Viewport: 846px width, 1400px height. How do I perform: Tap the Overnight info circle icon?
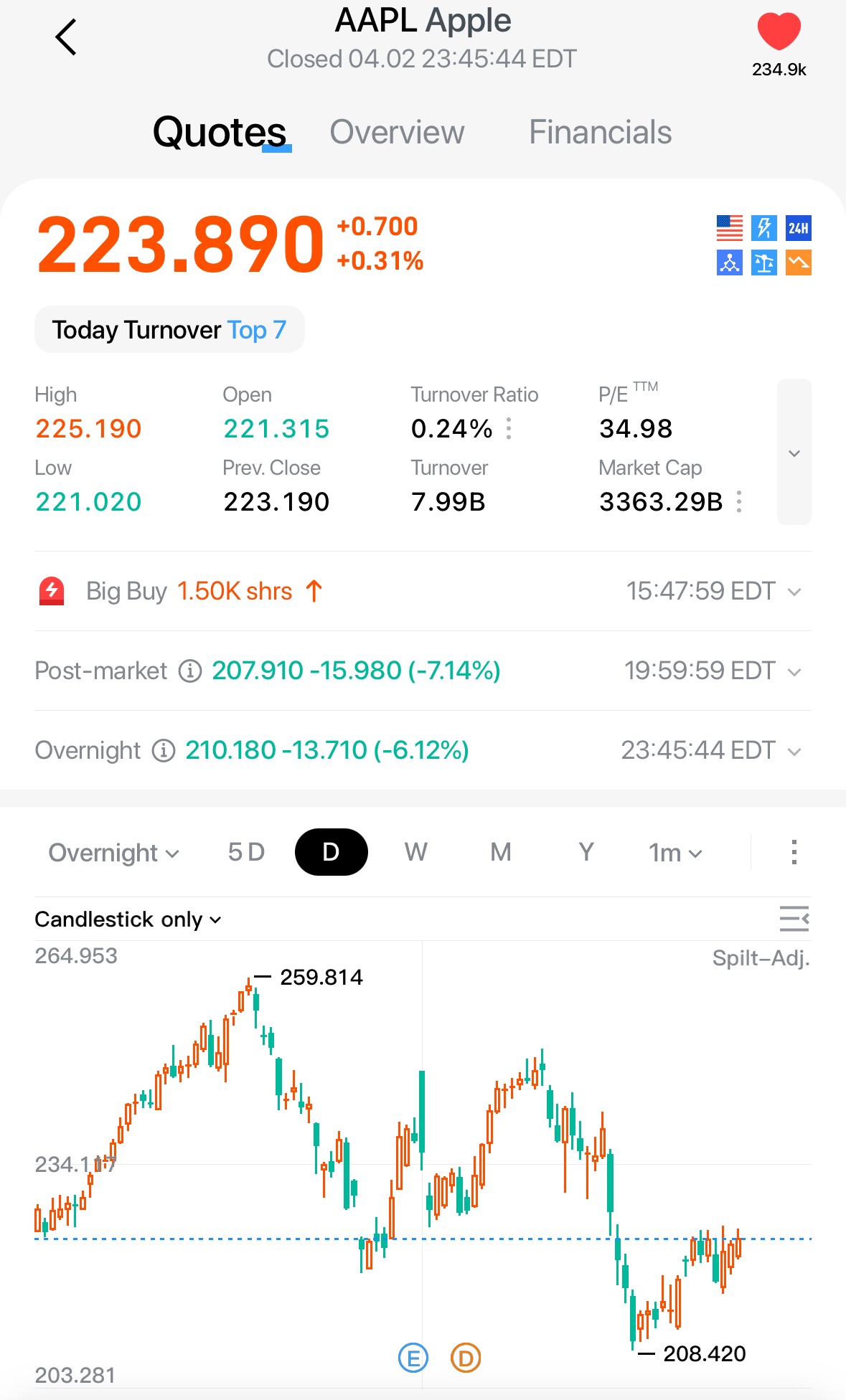pos(164,751)
